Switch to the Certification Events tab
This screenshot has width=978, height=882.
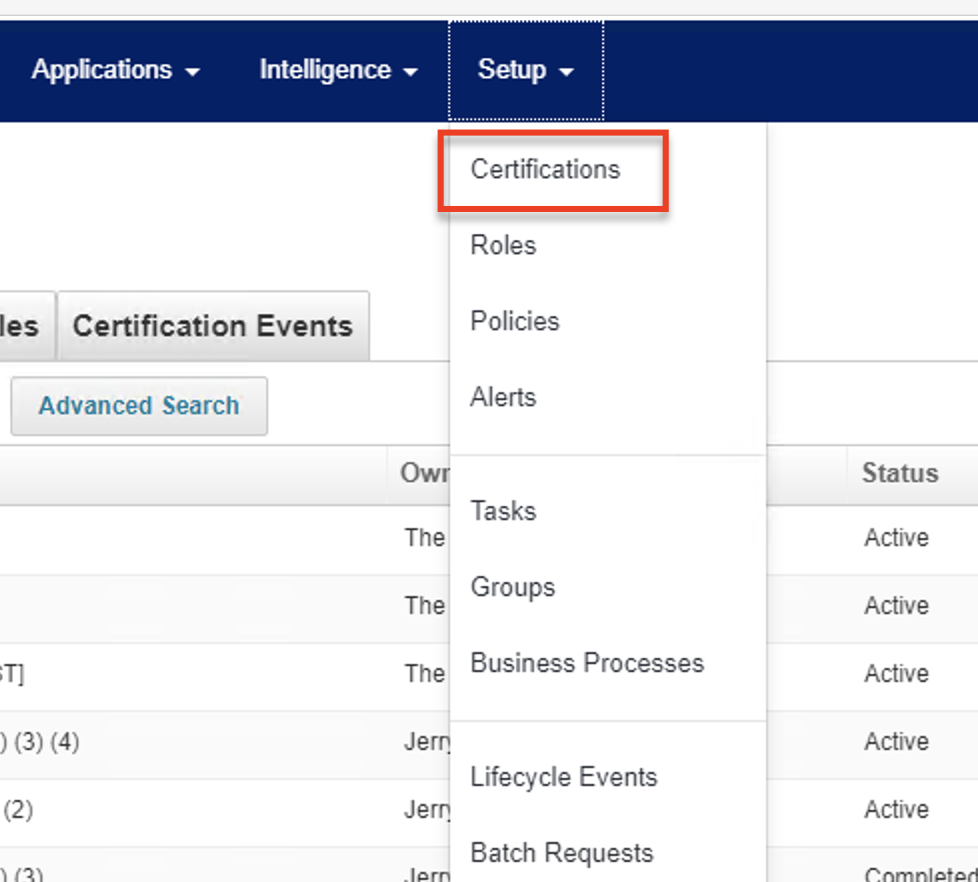[213, 327]
